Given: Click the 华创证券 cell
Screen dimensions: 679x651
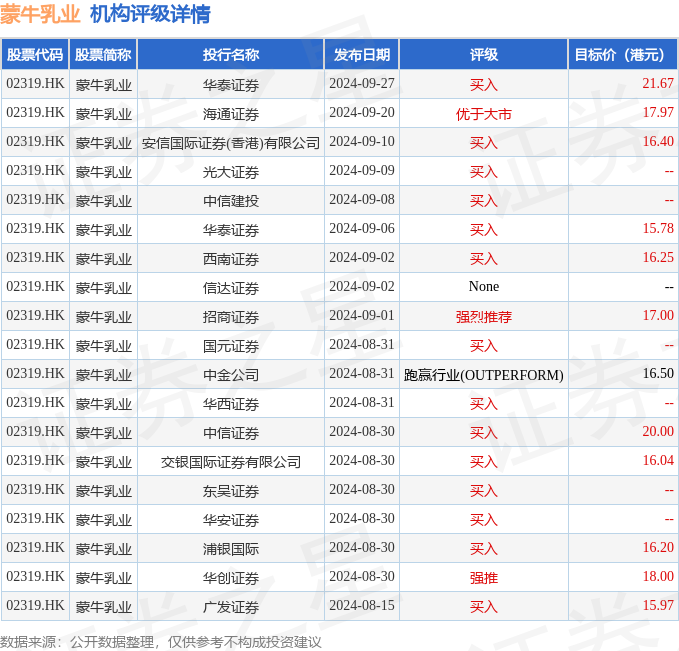Looking at the screenshot, I should click(x=231, y=578).
